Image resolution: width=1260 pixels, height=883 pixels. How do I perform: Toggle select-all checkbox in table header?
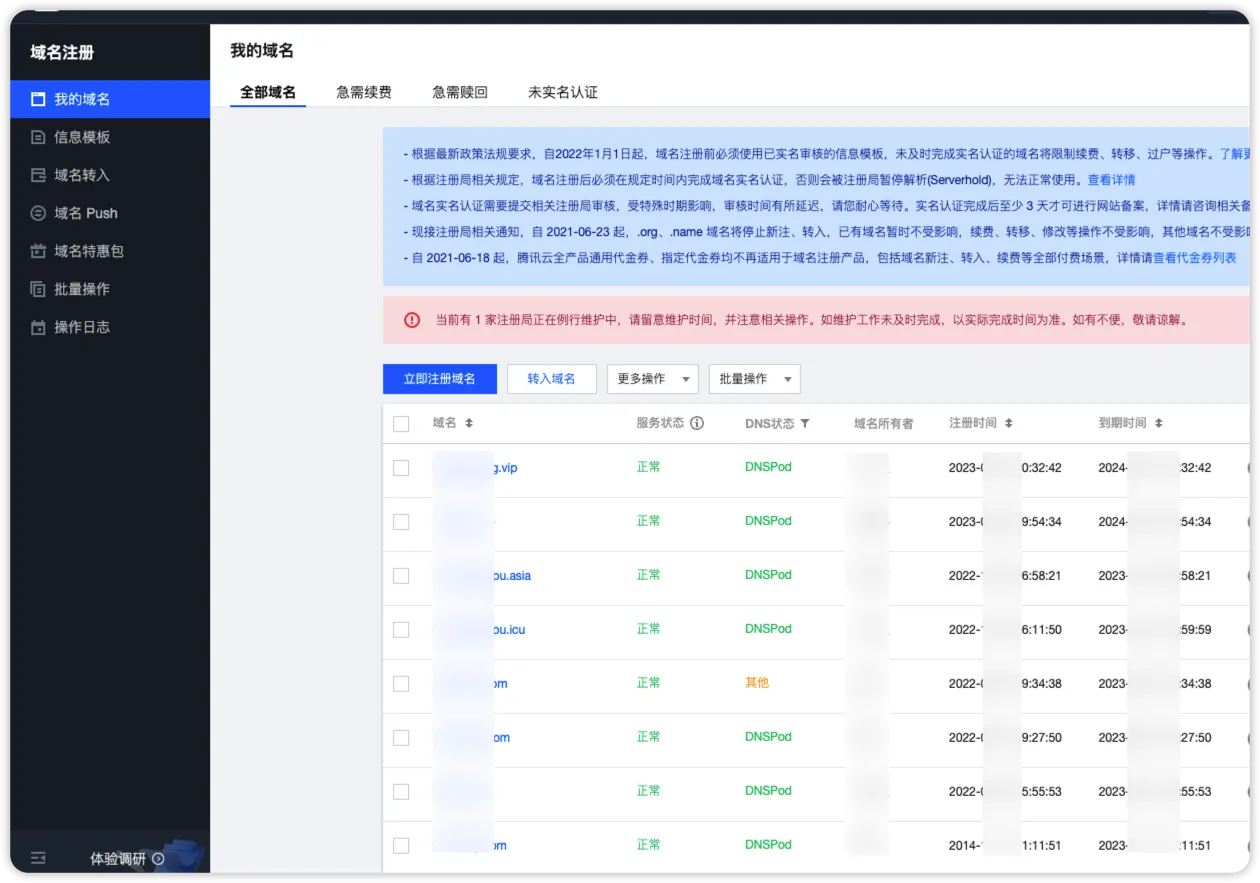point(401,424)
